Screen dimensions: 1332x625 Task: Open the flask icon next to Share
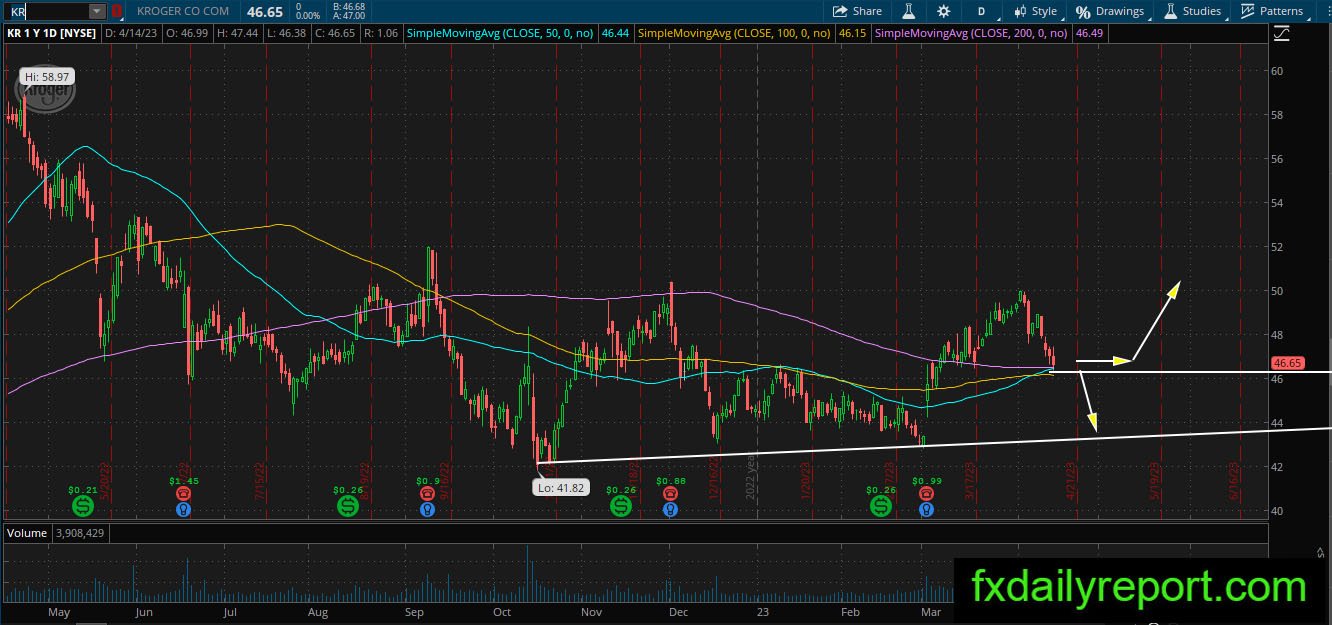point(909,11)
